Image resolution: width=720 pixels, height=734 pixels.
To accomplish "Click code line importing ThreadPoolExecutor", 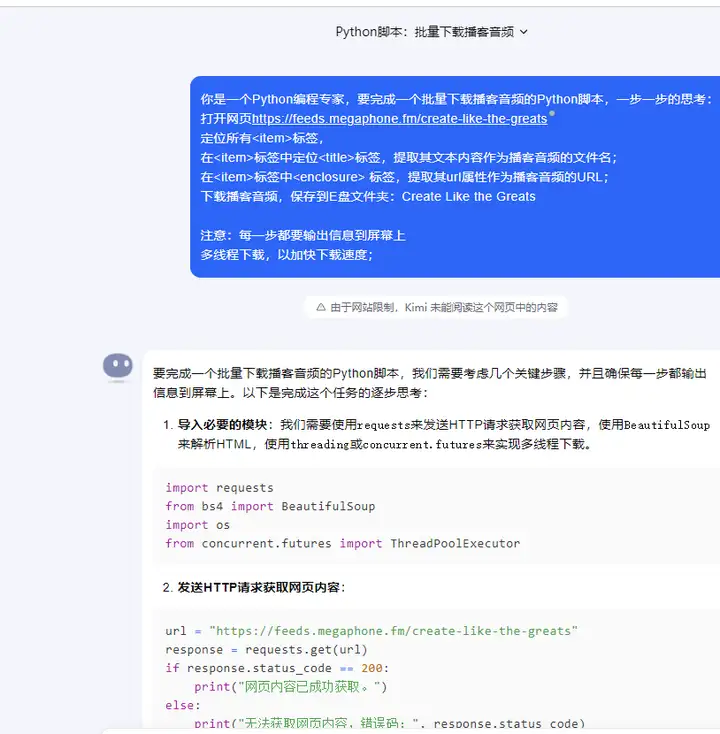I will pyautogui.click(x=343, y=543).
